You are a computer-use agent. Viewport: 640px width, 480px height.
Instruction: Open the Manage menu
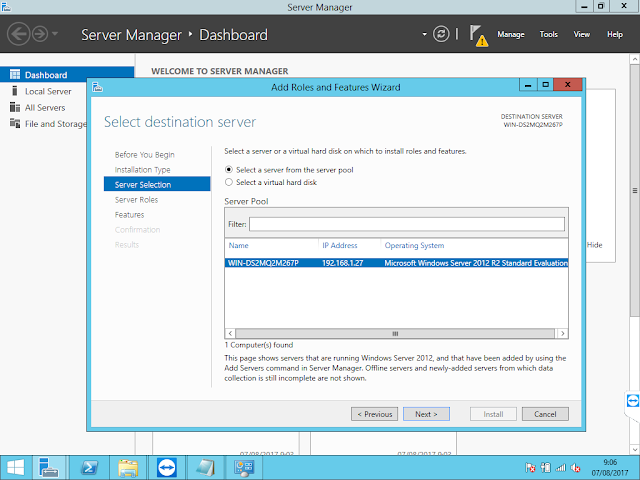(x=511, y=34)
